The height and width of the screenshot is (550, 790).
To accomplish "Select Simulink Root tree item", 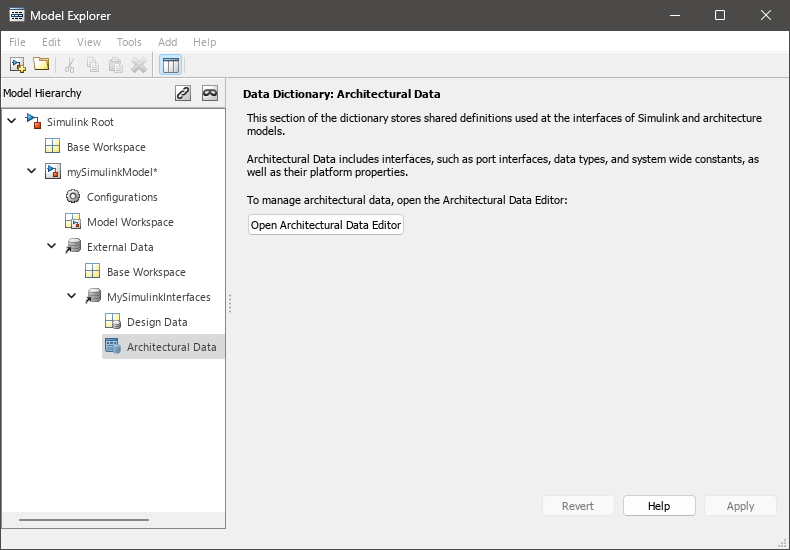I will (80, 122).
